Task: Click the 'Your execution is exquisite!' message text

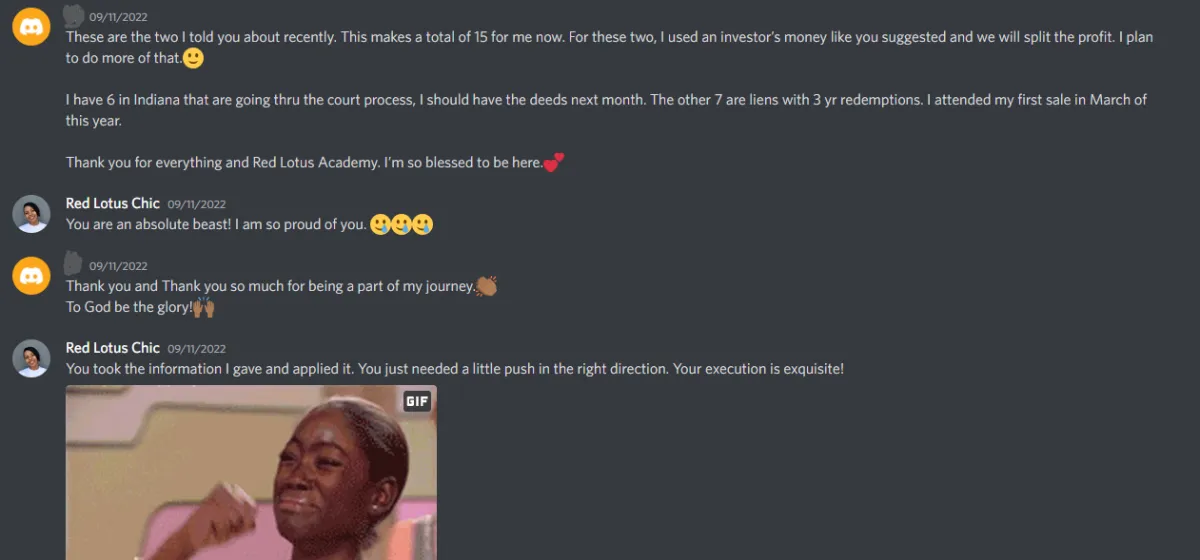Action: (758, 369)
